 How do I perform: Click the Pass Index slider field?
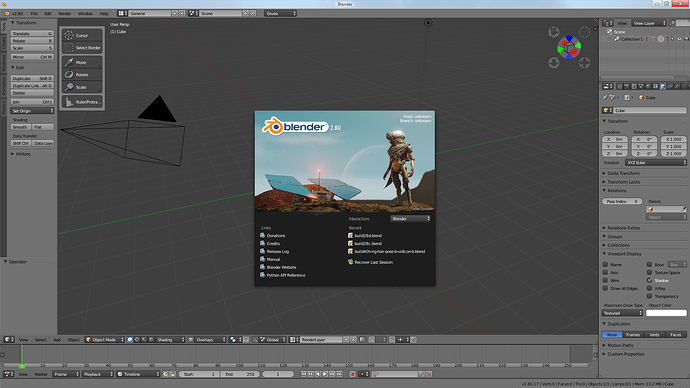(622, 201)
